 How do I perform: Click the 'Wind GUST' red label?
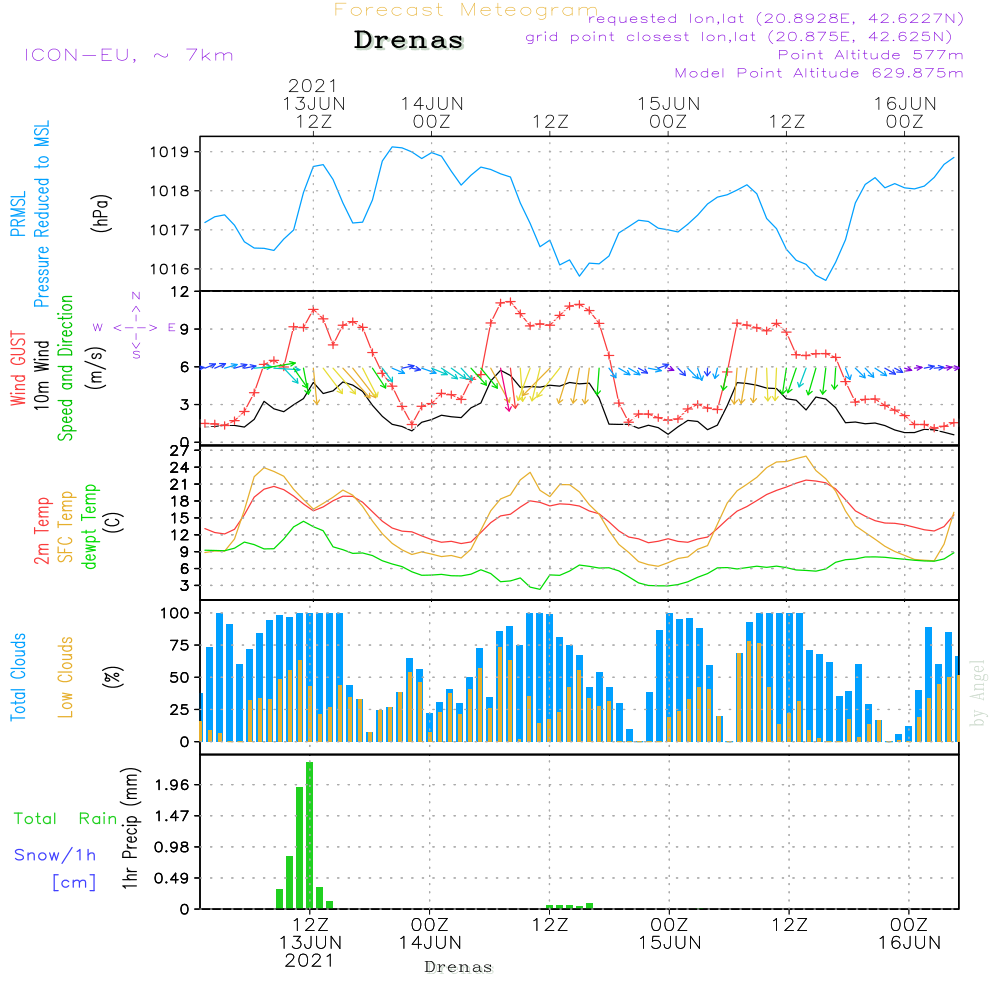[18, 368]
